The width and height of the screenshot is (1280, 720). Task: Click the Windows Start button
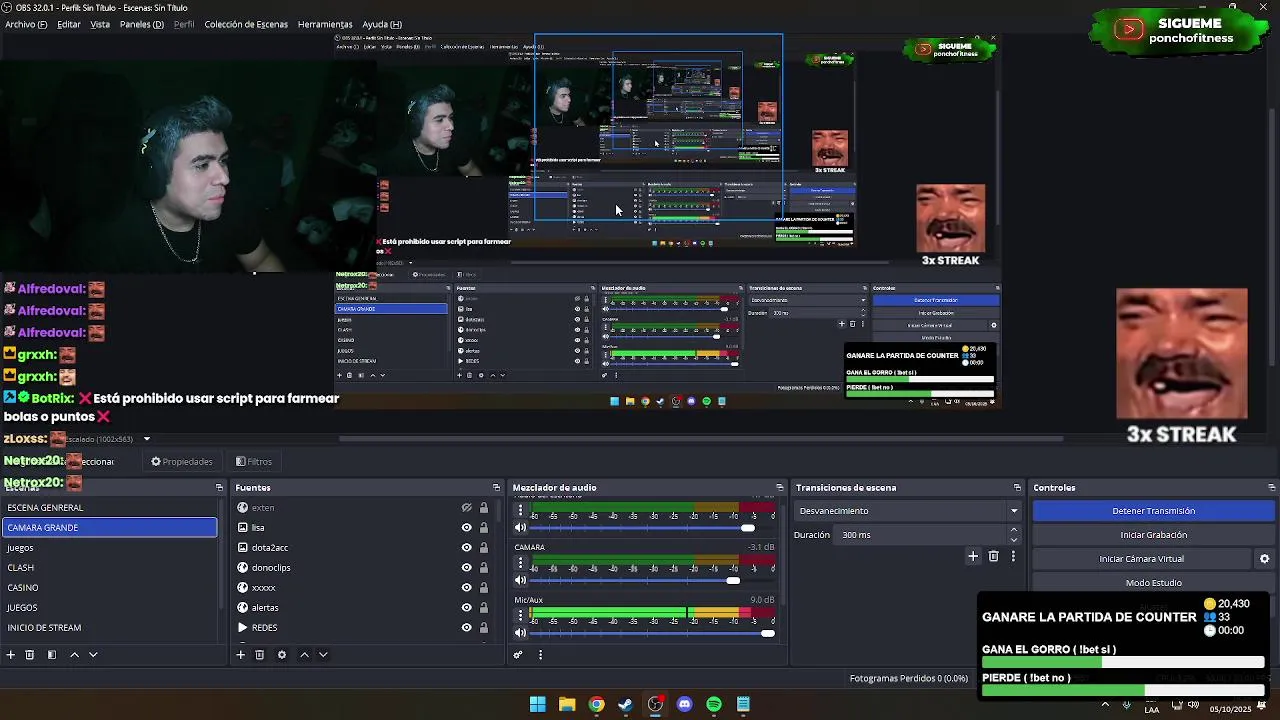click(x=537, y=704)
